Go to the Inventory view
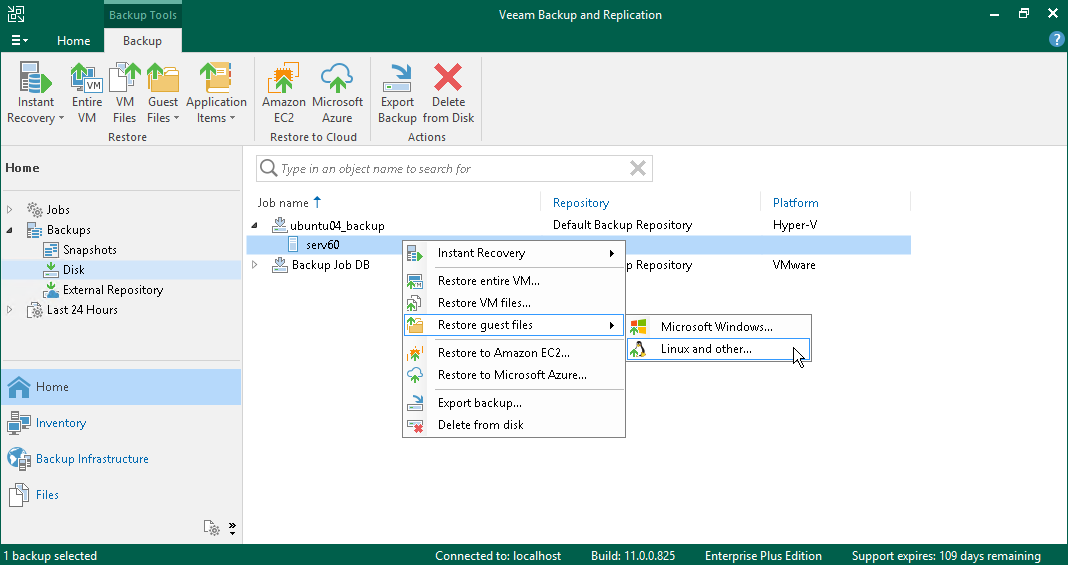The width and height of the screenshot is (1068, 565). [x=61, y=423]
